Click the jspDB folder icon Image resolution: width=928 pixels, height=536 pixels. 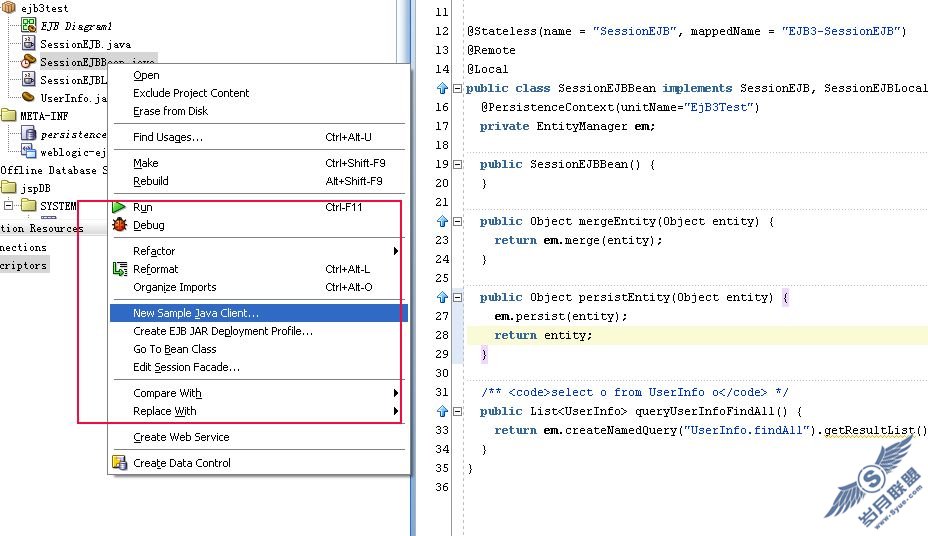(8, 188)
